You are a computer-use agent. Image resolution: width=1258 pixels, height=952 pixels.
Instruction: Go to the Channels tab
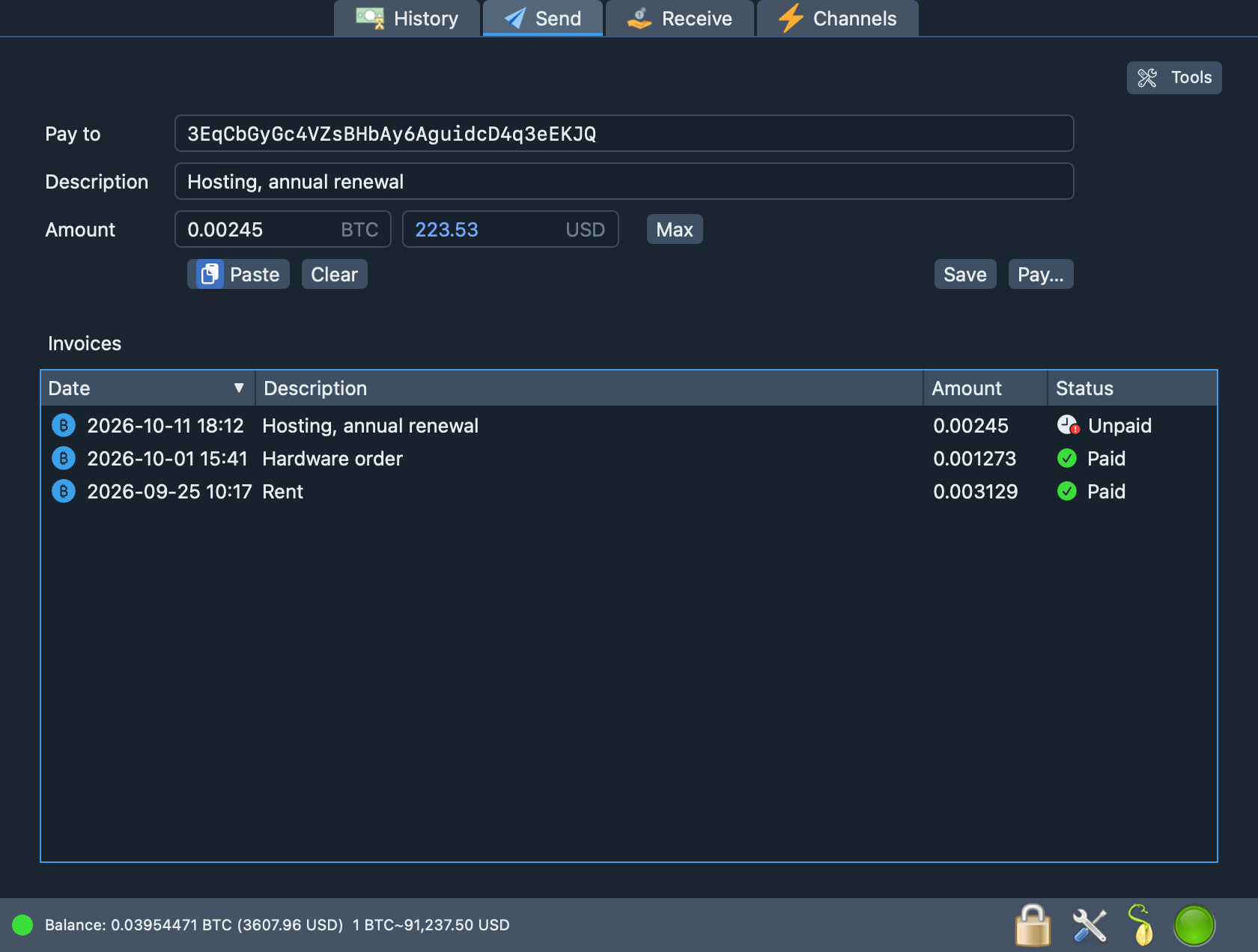(x=838, y=18)
